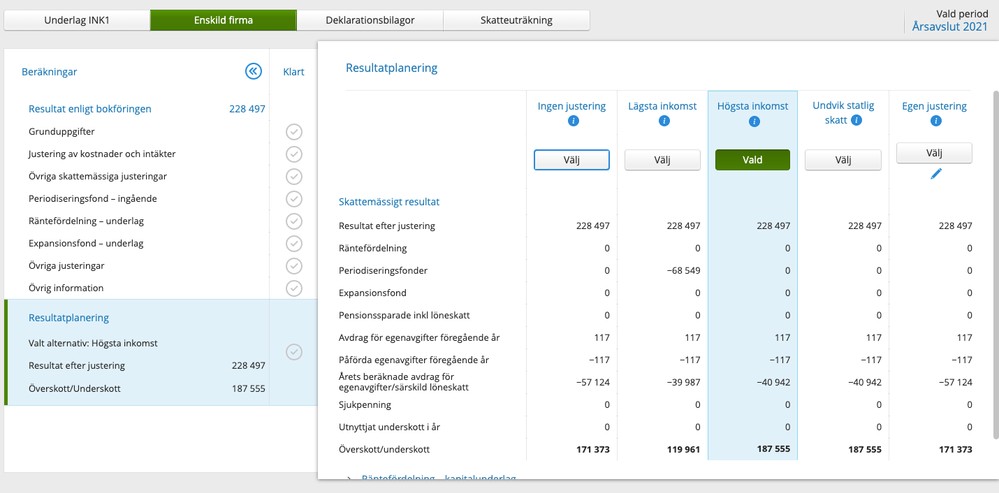This screenshot has width=999, height=493.
Task: Select Periodiseringsfond – ingående in sidebar
Action: click(x=92, y=199)
